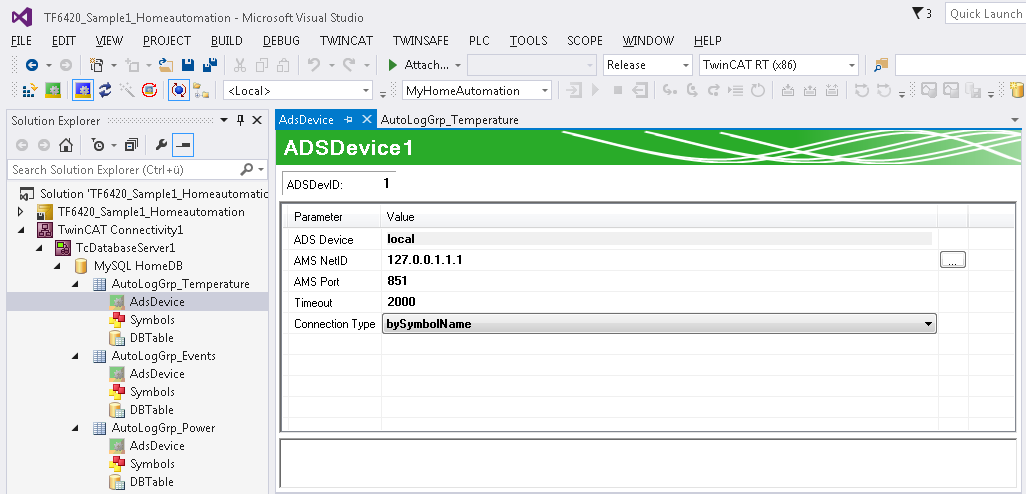Open the active documents list dropdown arrow
Viewport: 1026px width, 494px height.
[1016, 120]
